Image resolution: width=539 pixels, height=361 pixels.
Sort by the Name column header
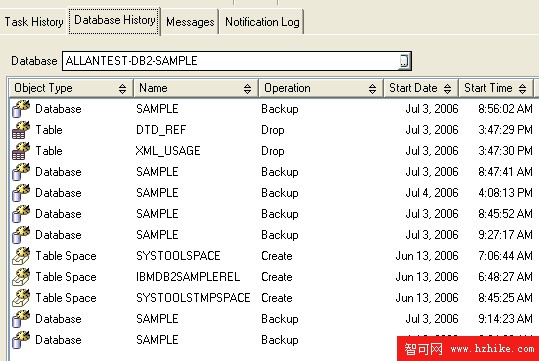(x=196, y=88)
